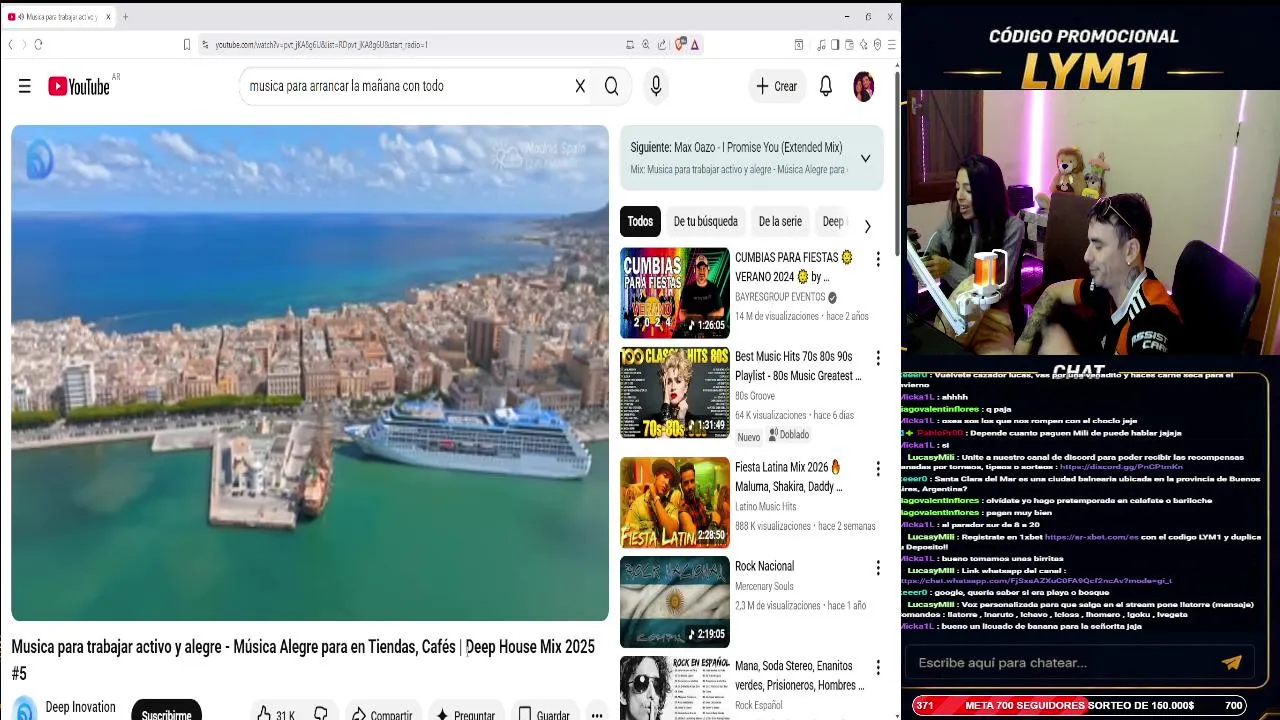Open the Crear upload menu
This screenshot has width=1280, height=720.
click(777, 87)
